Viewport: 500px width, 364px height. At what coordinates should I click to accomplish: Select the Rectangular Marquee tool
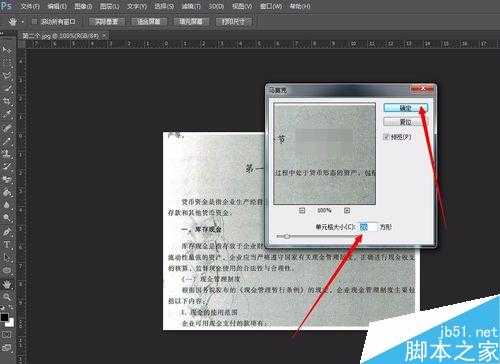[7, 62]
